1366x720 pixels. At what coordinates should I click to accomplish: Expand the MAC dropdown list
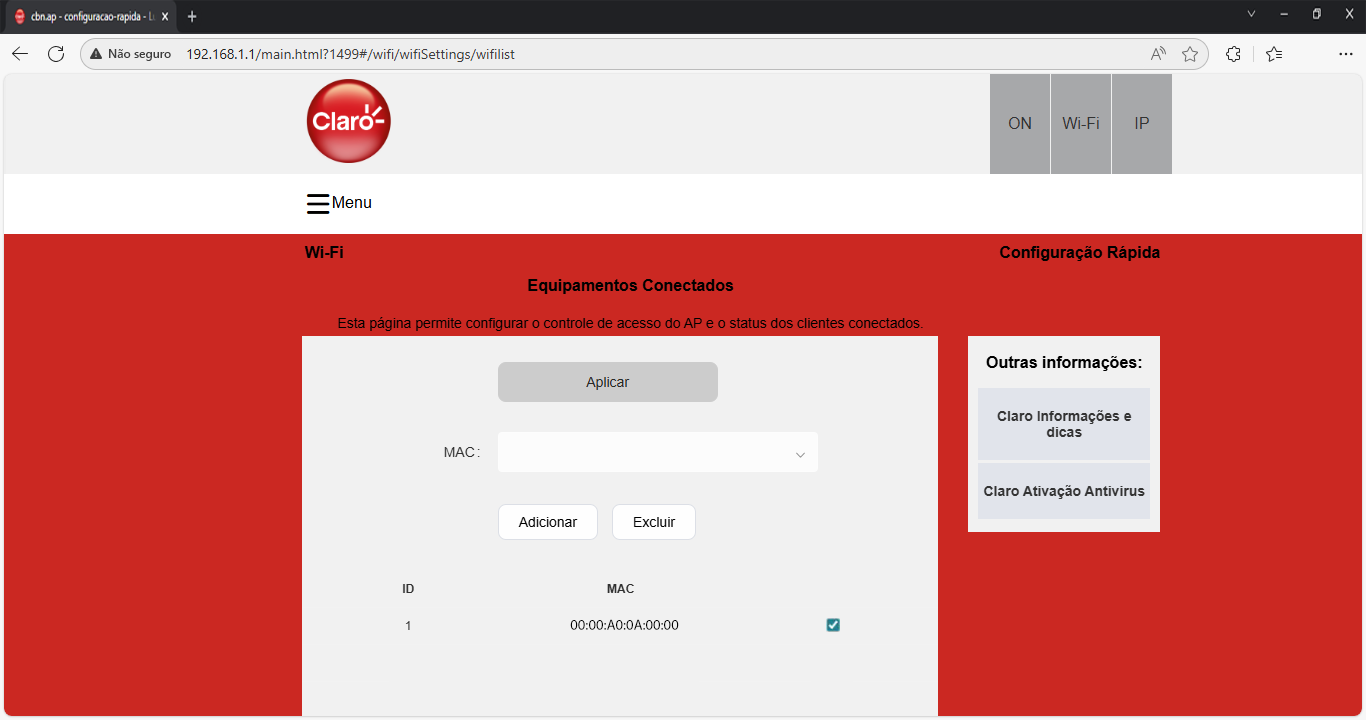799,454
